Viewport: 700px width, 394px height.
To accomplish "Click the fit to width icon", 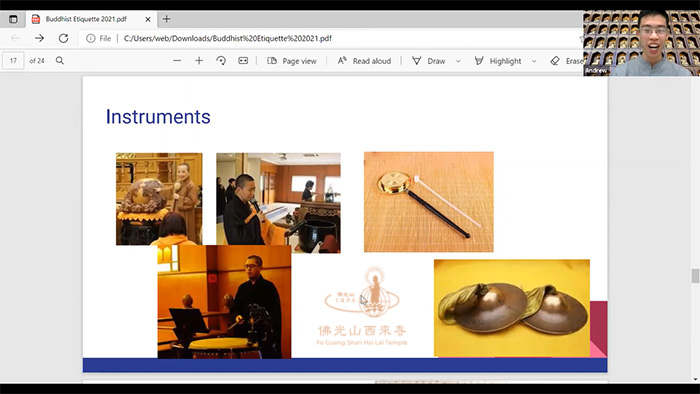I will [x=243, y=61].
